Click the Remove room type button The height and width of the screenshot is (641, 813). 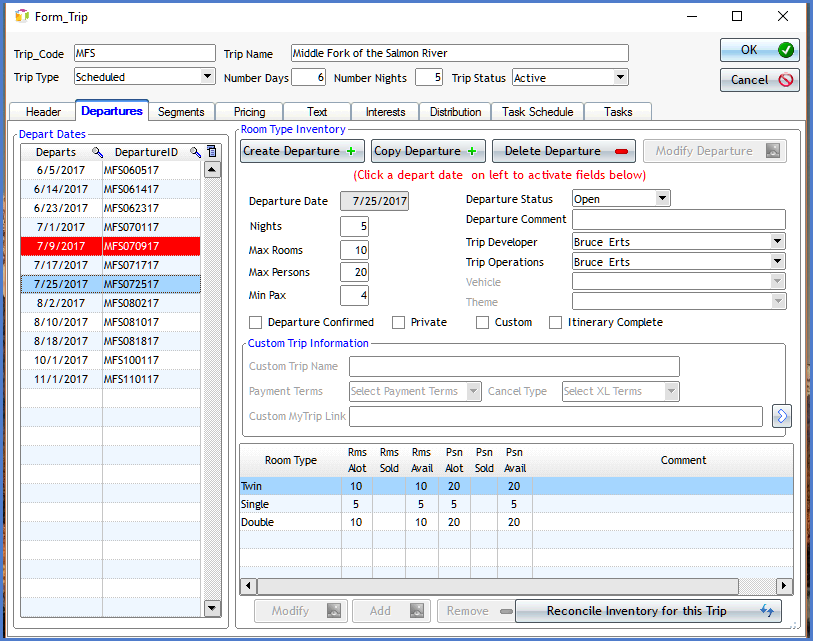475,610
